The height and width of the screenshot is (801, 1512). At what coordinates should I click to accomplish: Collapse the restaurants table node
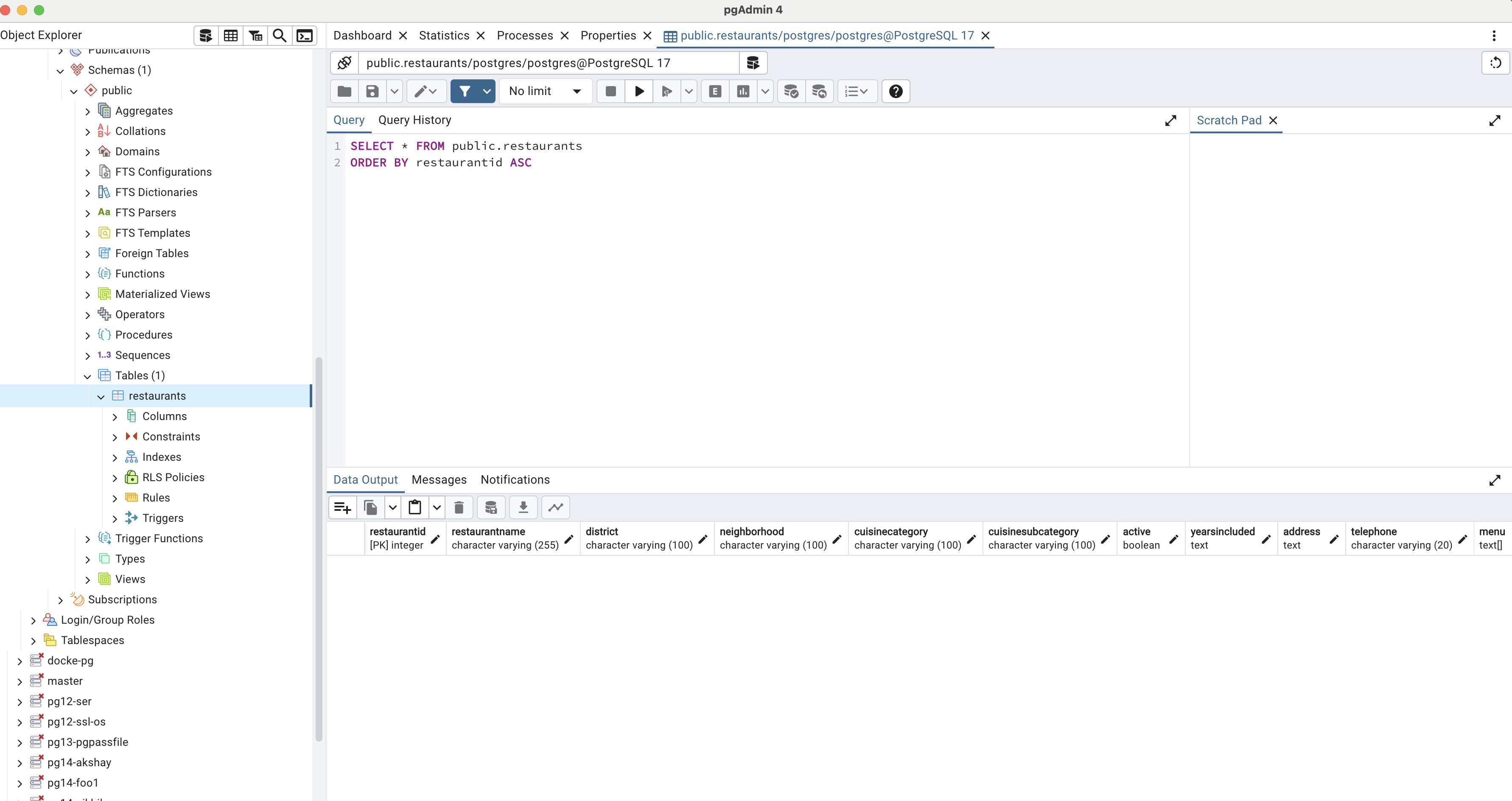[101, 397]
